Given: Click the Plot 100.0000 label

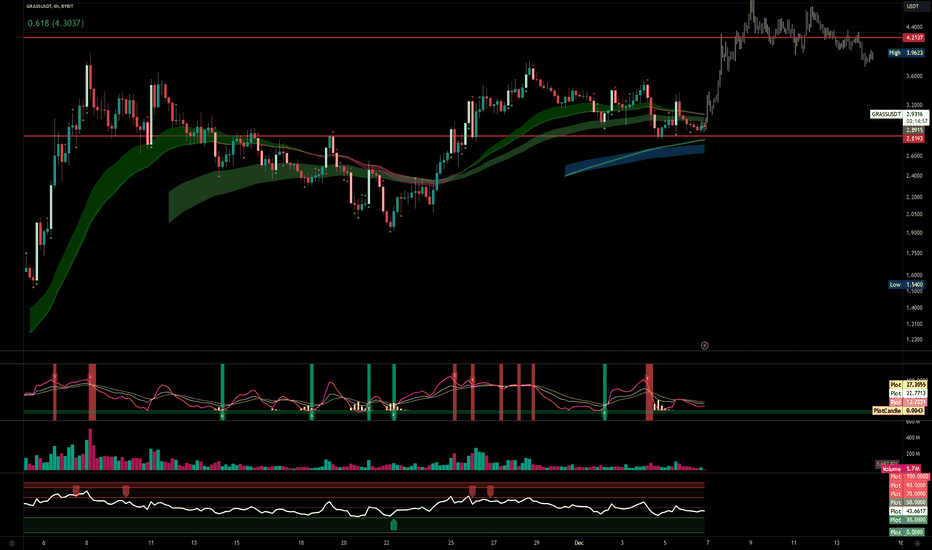Looking at the screenshot, I should 909,477.
